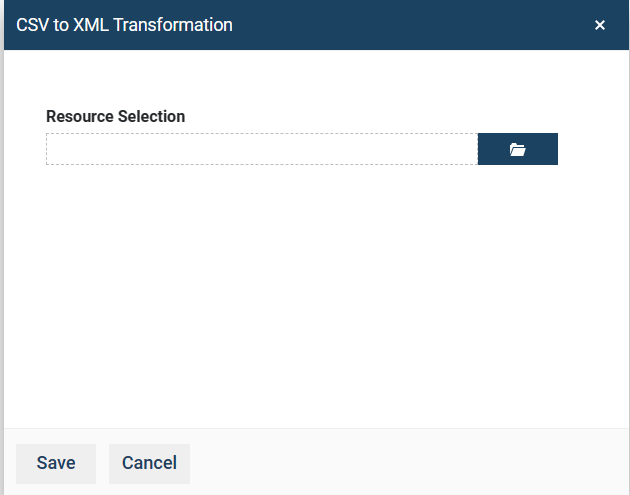Cancel the transformation dialog
The height and width of the screenshot is (495, 630).
pyautogui.click(x=149, y=463)
